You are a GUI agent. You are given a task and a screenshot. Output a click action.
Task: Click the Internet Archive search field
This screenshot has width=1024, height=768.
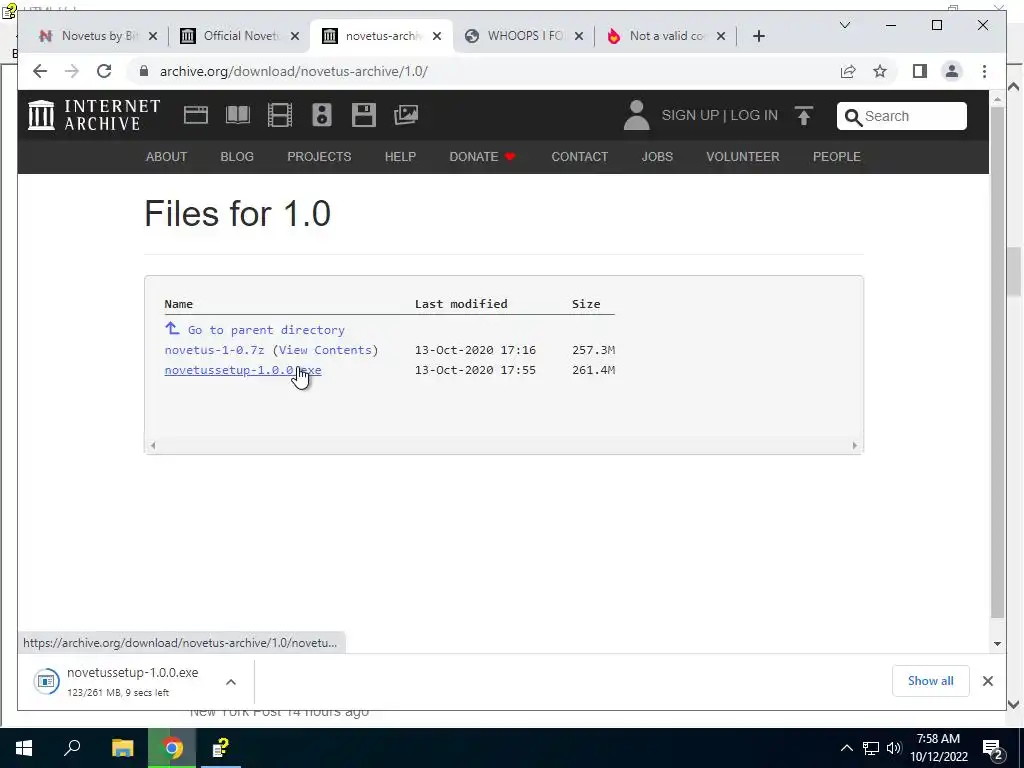point(901,116)
